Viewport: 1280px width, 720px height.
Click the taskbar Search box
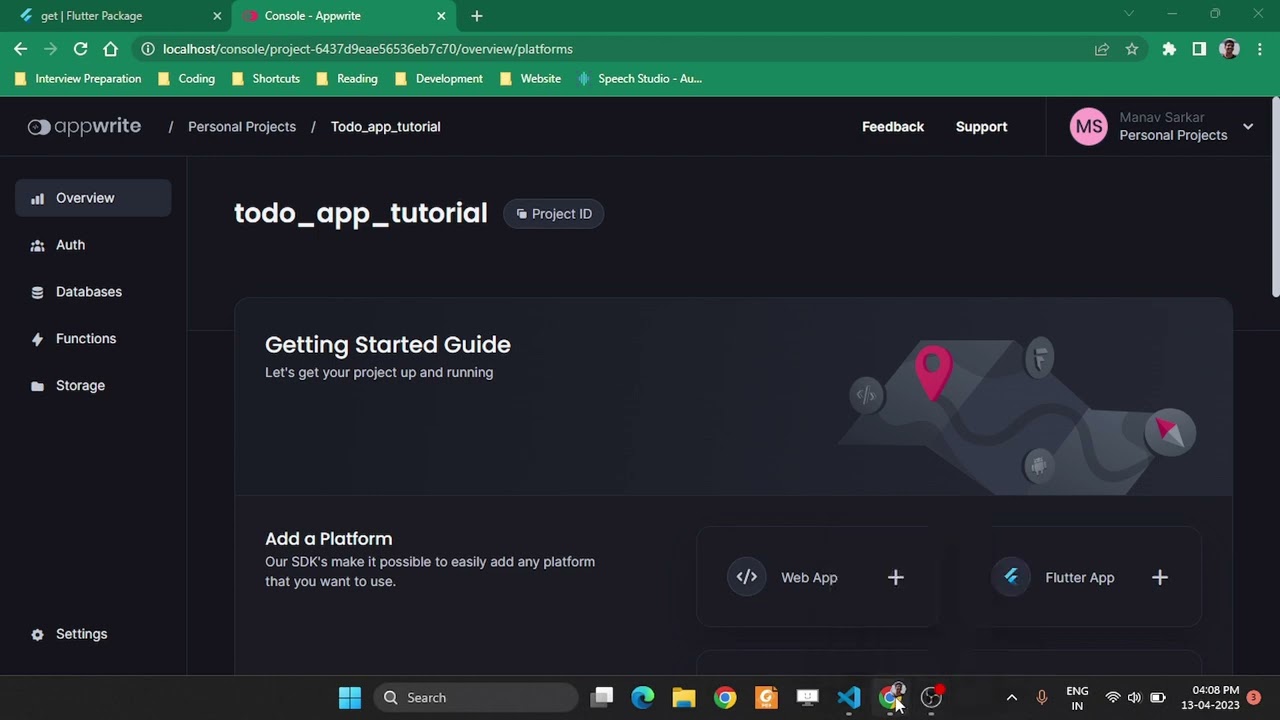(476, 698)
